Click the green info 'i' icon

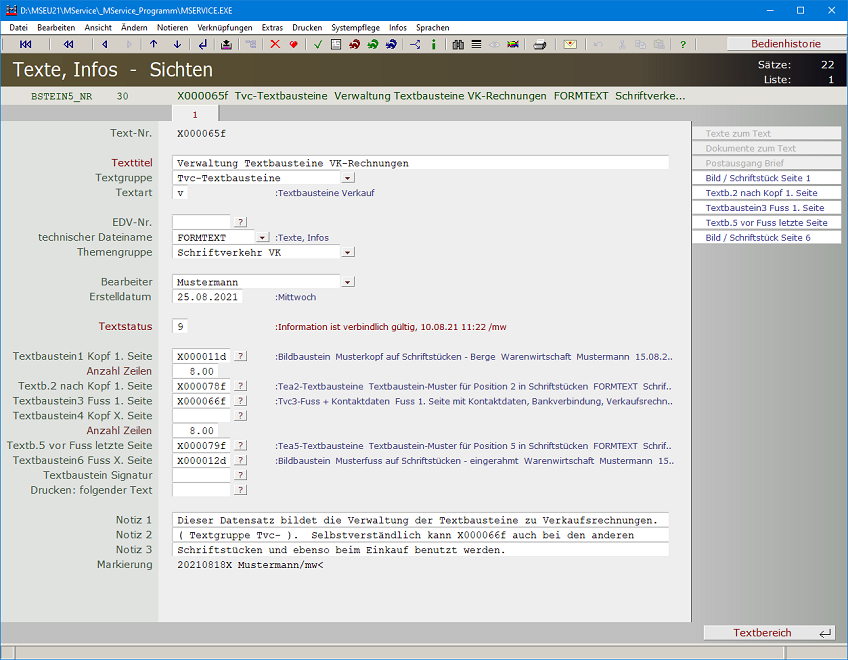click(x=433, y=45)
